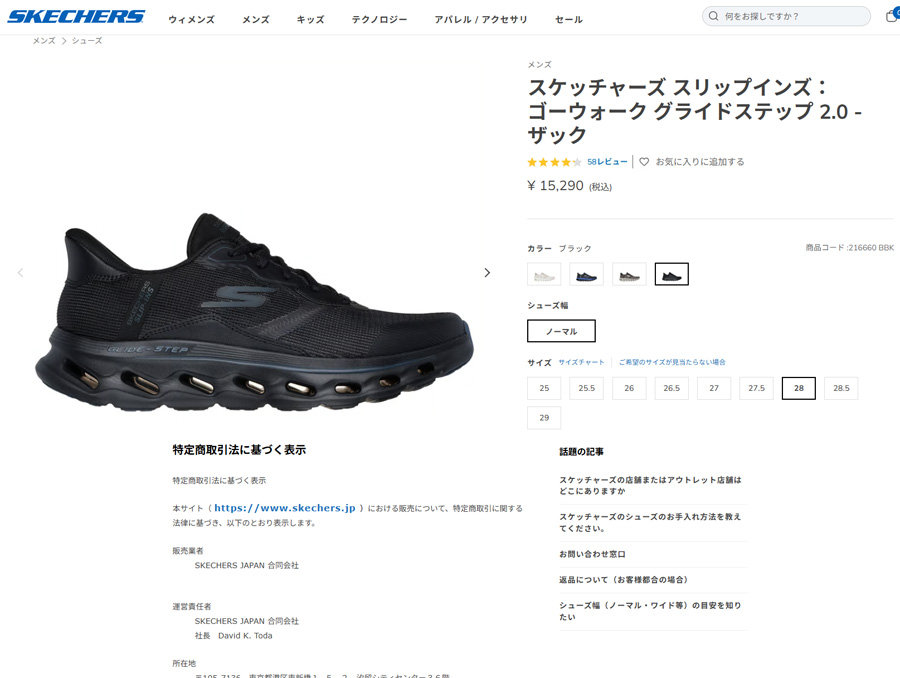The width and height of the screenshot is (900, 678).
Task: Open the 58レビュー reviews link
Action: [607, 162]
